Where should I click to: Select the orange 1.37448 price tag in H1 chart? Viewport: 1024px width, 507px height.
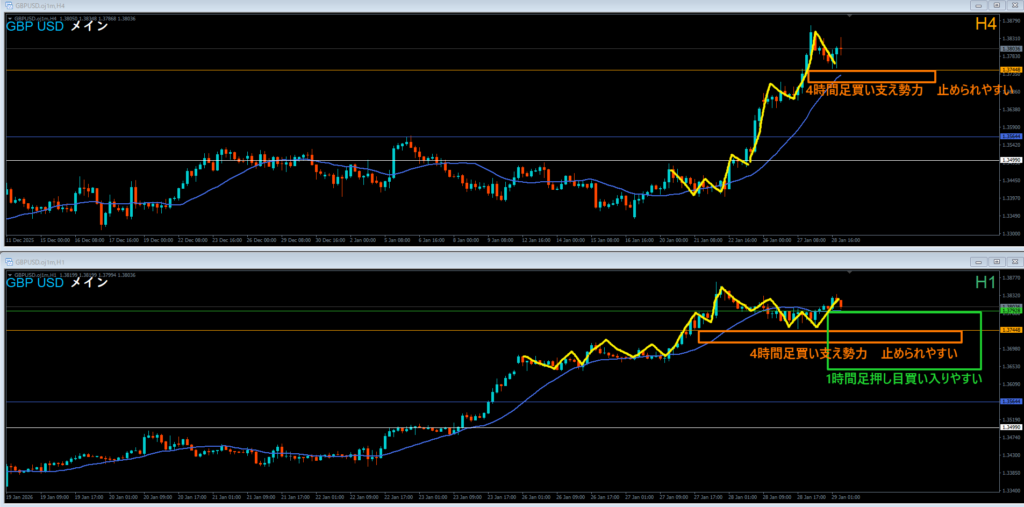[x=1010, y=331]
